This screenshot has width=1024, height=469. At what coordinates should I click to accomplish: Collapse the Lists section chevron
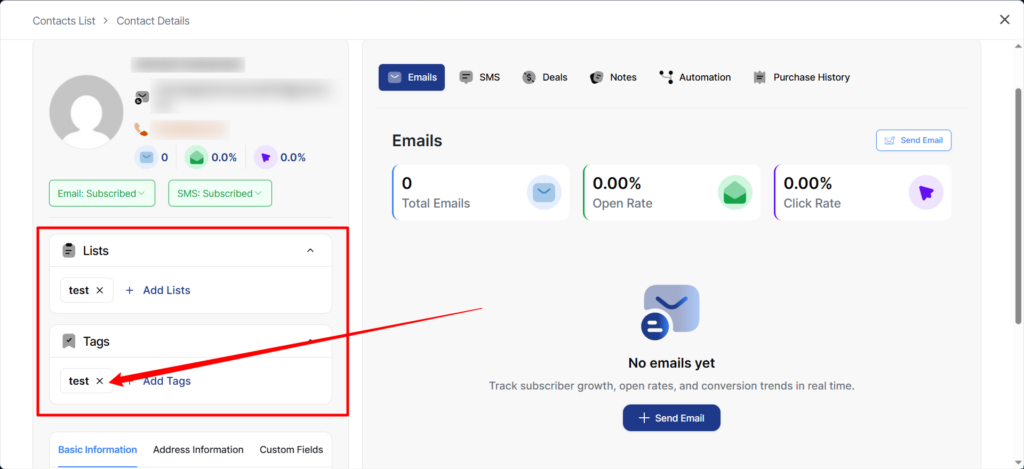point(310,250)
